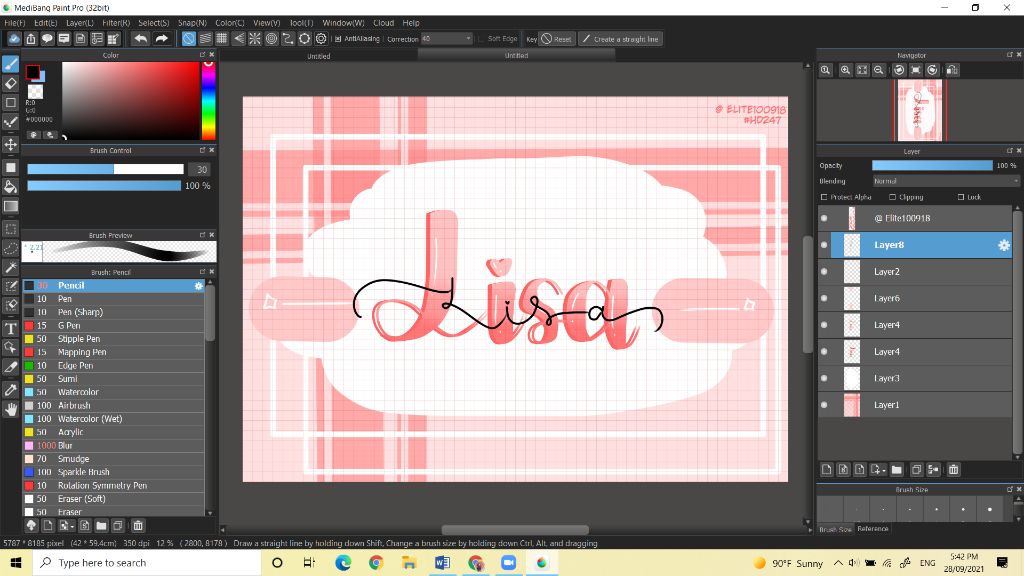Click the Navigator flip view icon

[952, 70]
